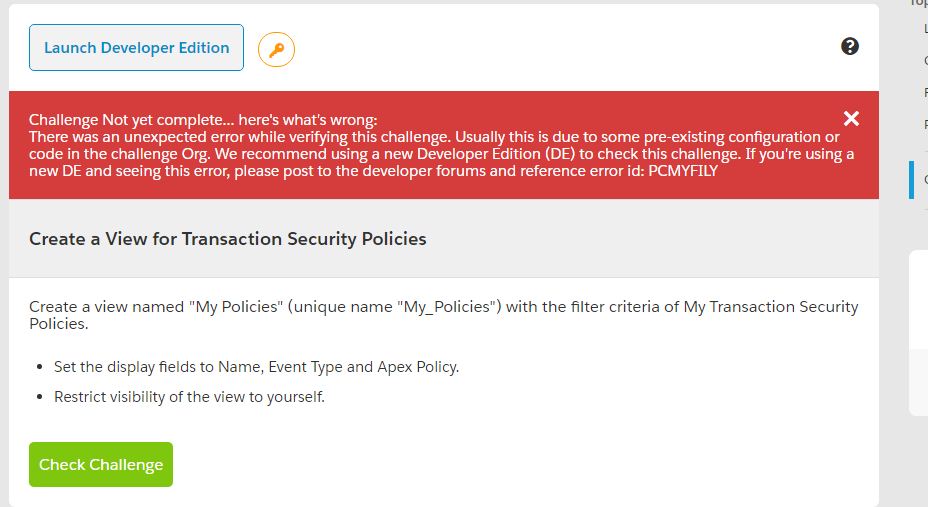Viewport: 928px width, 507px height.
Task: Click heading Create a View for Transaction Security Policies
Action: point(228,238)
